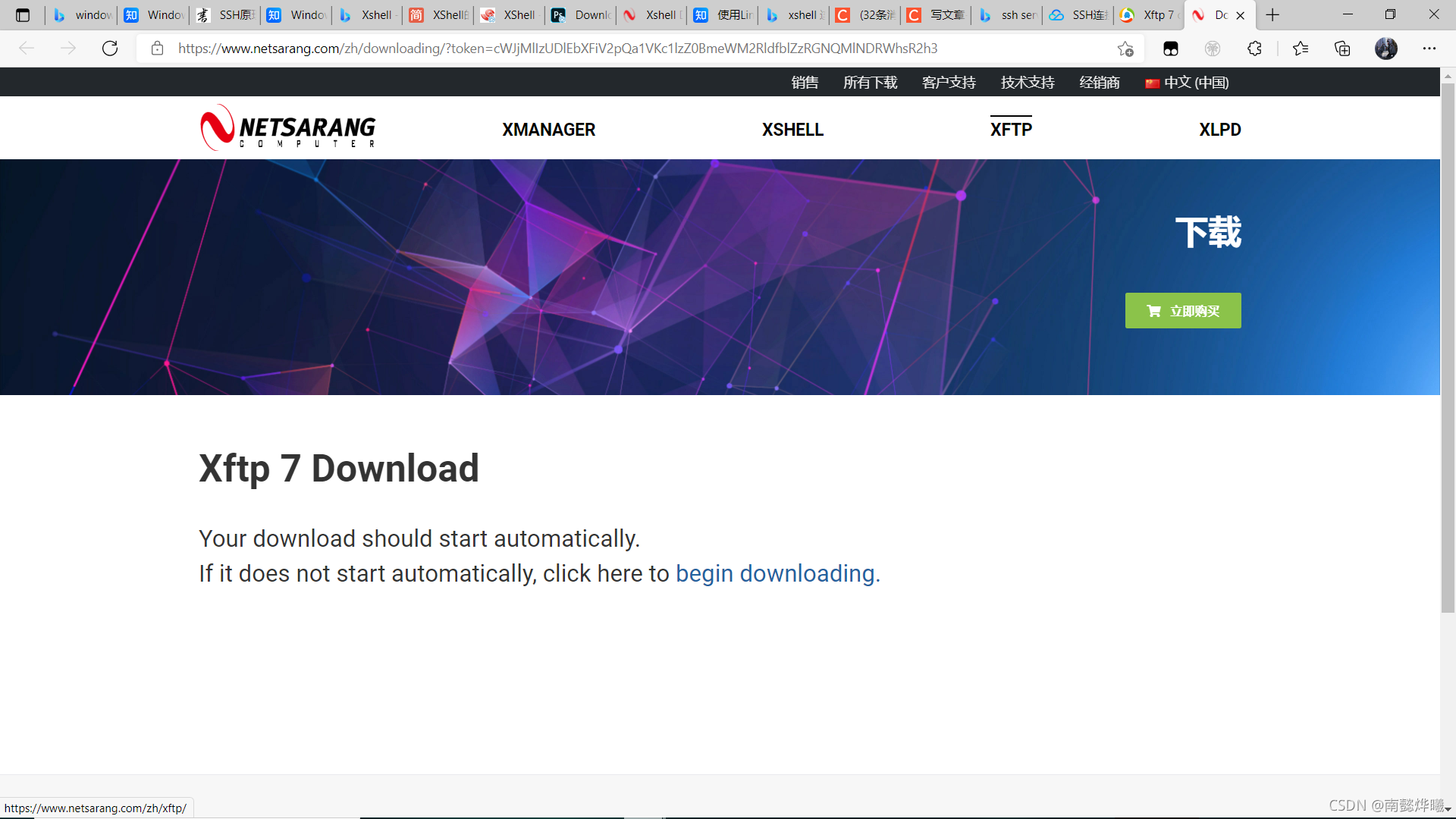Click the scrollbar up arrow
The width and height of the screenshot is (1456, 819).
1448,76
